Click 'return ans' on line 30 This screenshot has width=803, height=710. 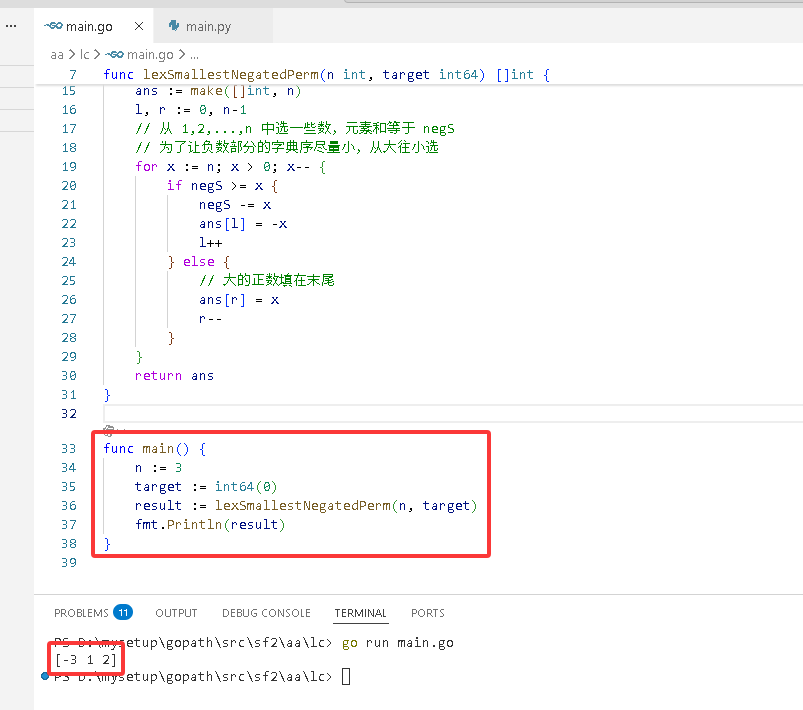[174, 375]
